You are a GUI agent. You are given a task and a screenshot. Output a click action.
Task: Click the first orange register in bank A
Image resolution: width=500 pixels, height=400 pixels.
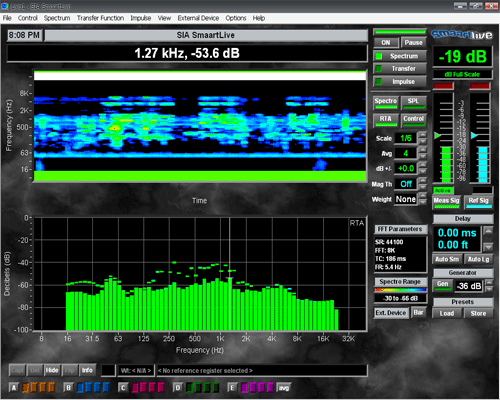pos(26,387)
